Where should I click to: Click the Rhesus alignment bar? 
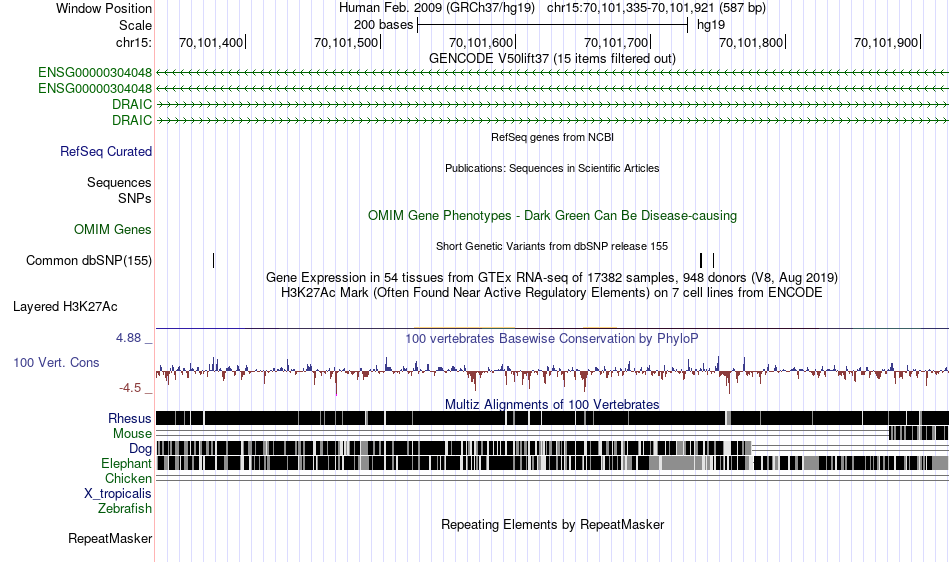552,418
